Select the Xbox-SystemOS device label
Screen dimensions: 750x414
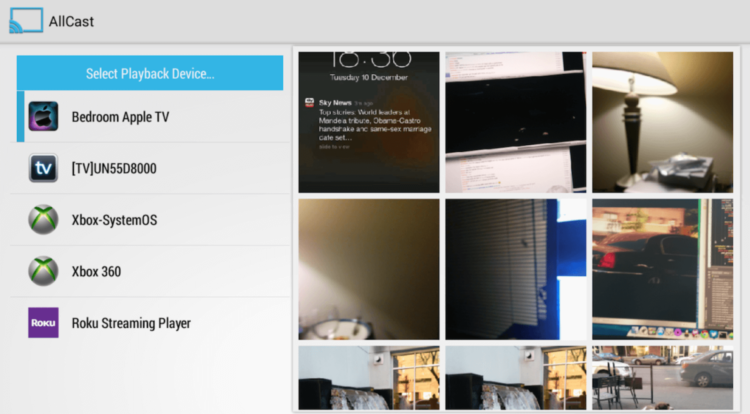114,220
